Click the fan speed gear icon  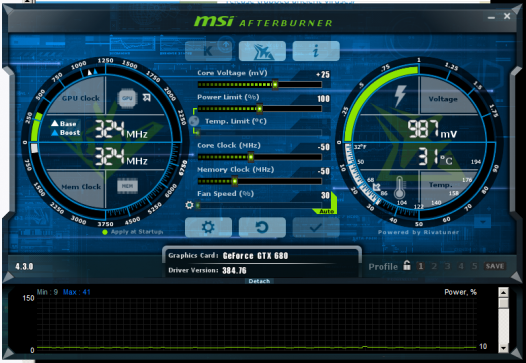189,205
